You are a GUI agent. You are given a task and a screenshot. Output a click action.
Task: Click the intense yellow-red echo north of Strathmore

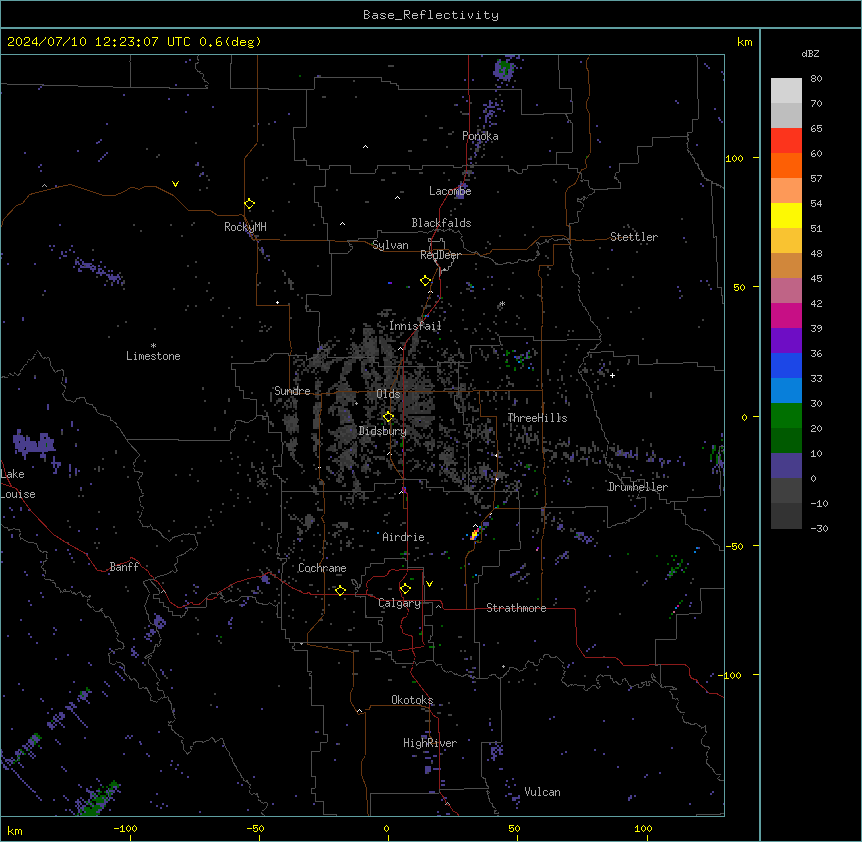tap(474, 534)
